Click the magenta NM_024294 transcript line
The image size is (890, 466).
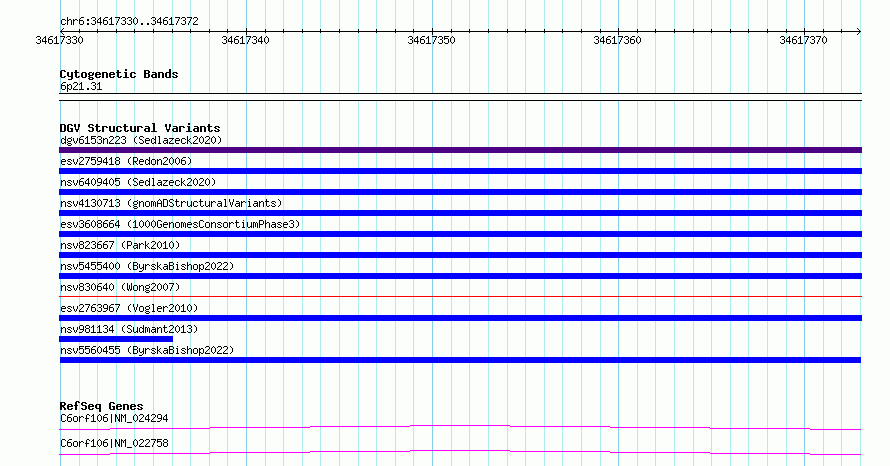pos(460,427)
